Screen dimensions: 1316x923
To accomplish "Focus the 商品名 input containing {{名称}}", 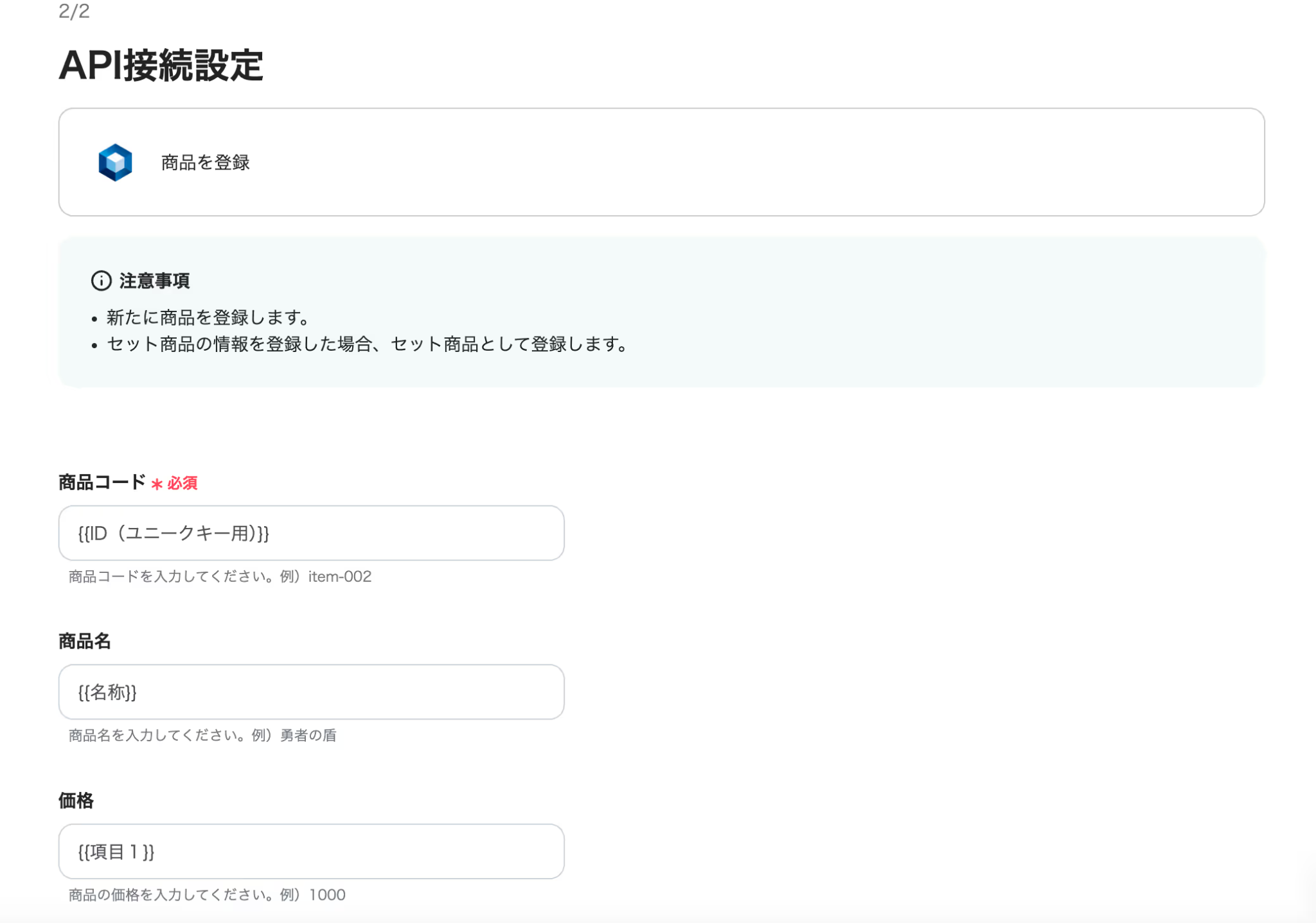I will tap(311, 692).
